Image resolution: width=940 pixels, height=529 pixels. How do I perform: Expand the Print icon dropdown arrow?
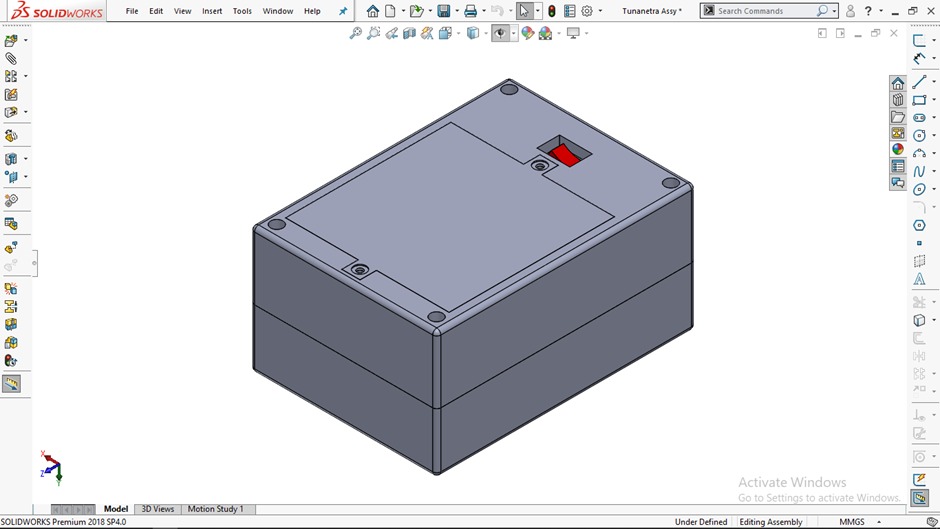coord(484,11)
